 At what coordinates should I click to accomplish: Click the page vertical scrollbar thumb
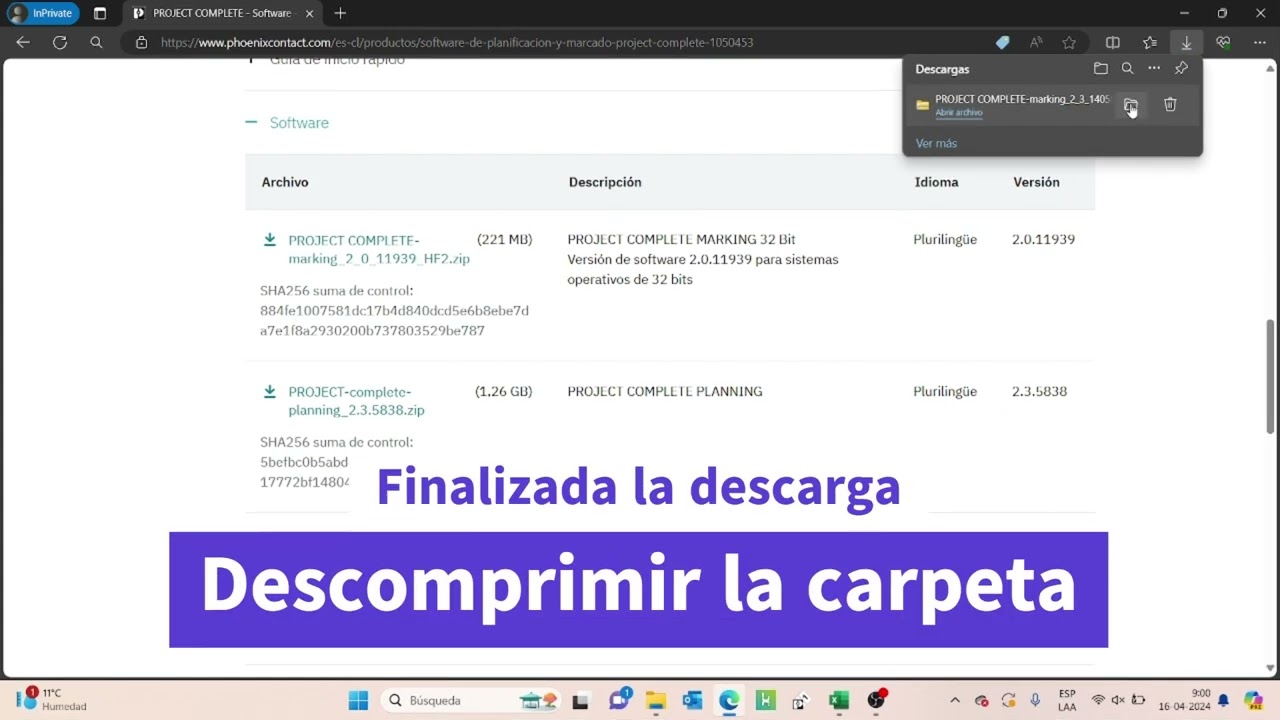click(1271, 377)
